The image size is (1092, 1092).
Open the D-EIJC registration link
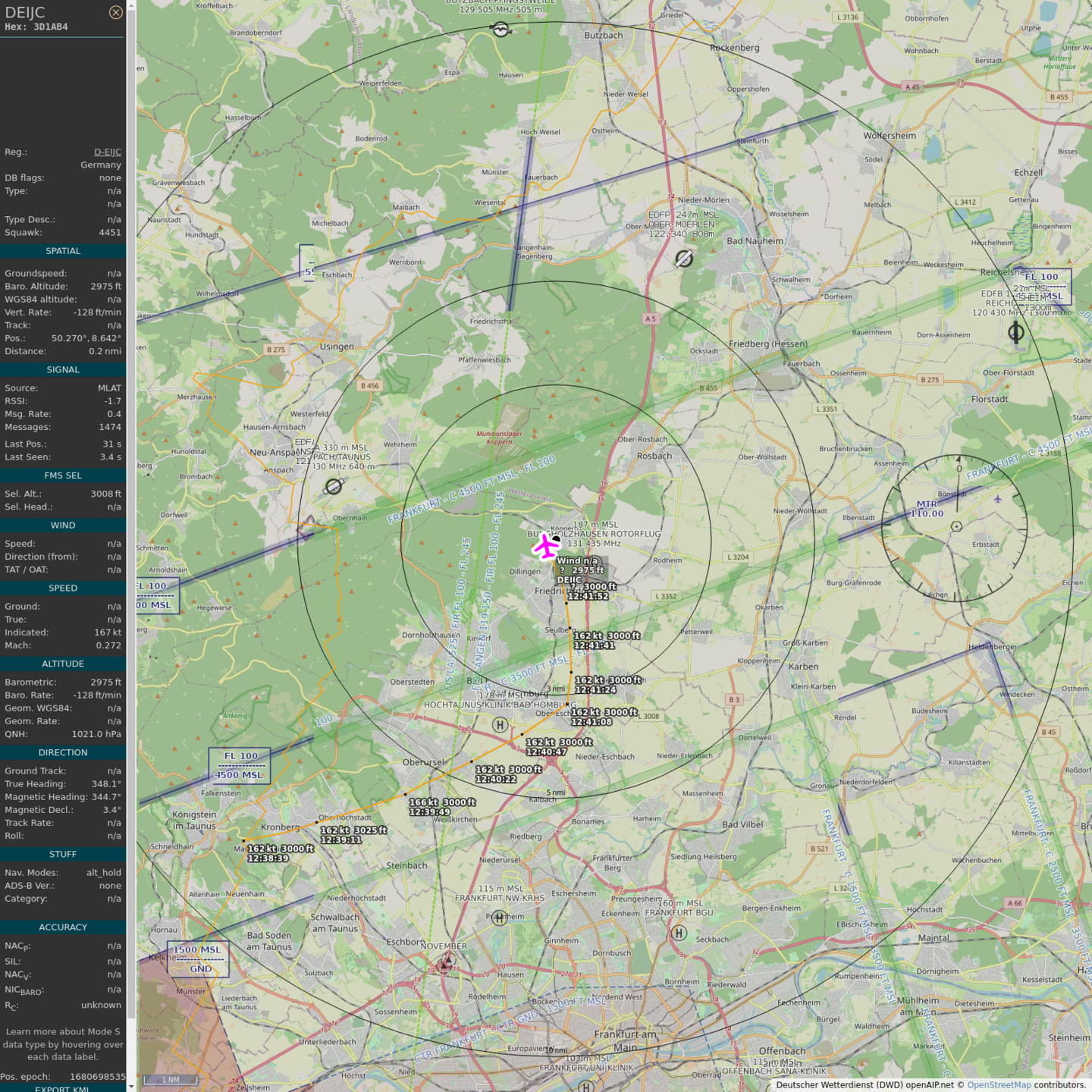pyautogui.click(x=107, y=152)
